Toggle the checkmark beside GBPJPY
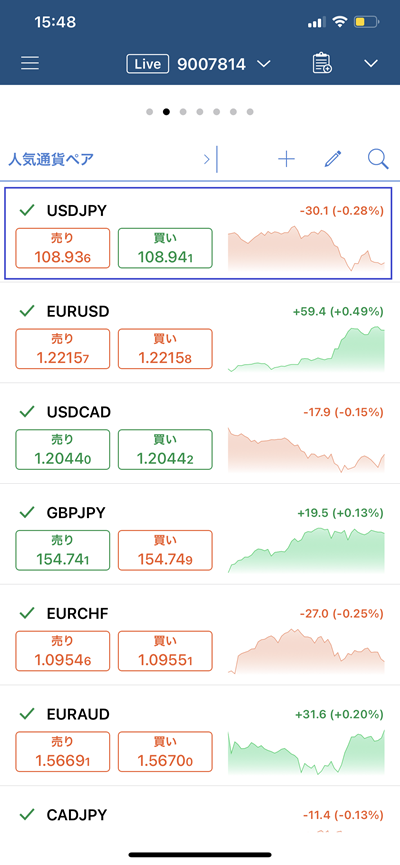400x865 pixels. (27, 512)
